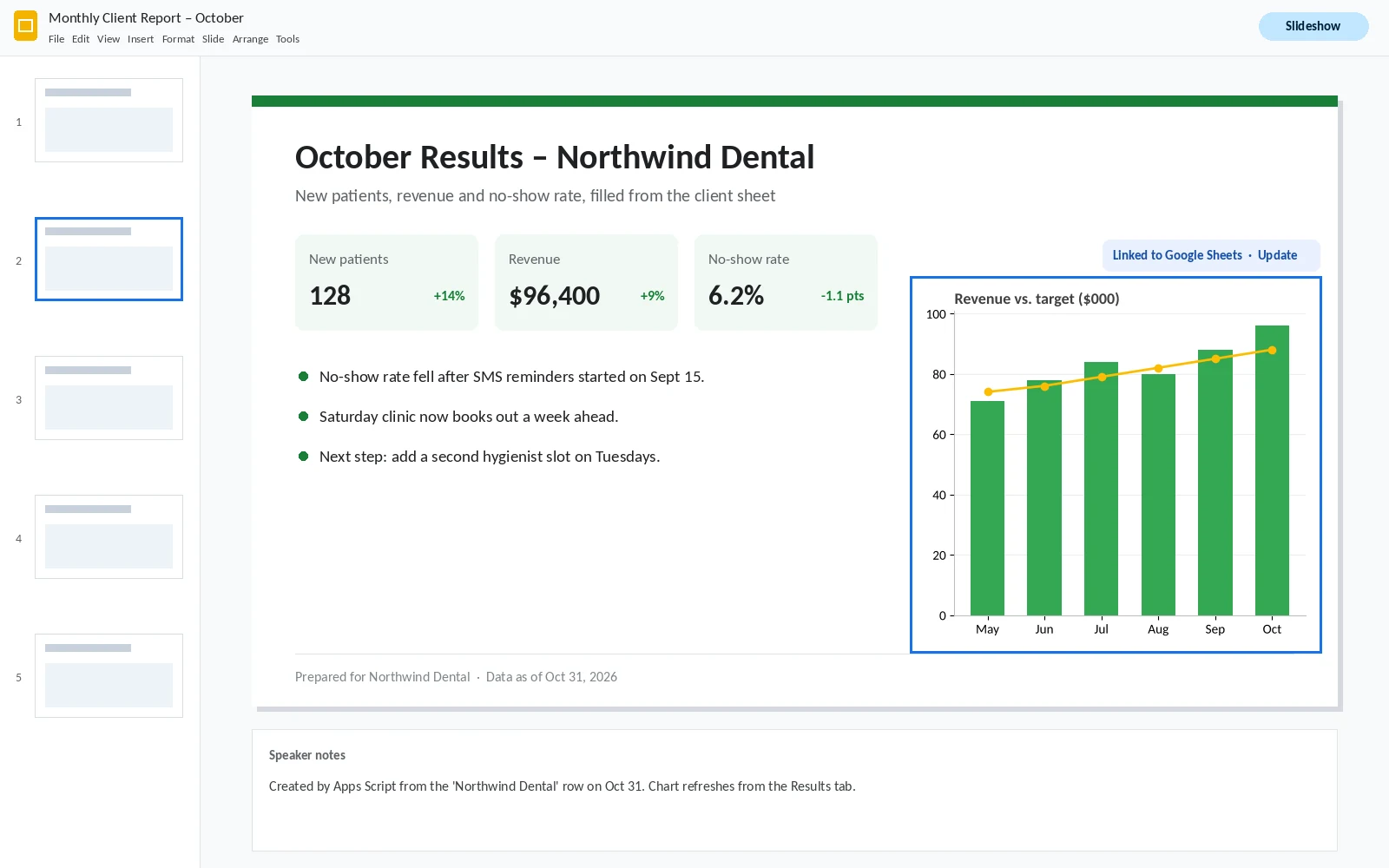Viewport: 1389px width, 868px height.
Task: Select the New patients card value 128
Action: (x=330, y=296)
